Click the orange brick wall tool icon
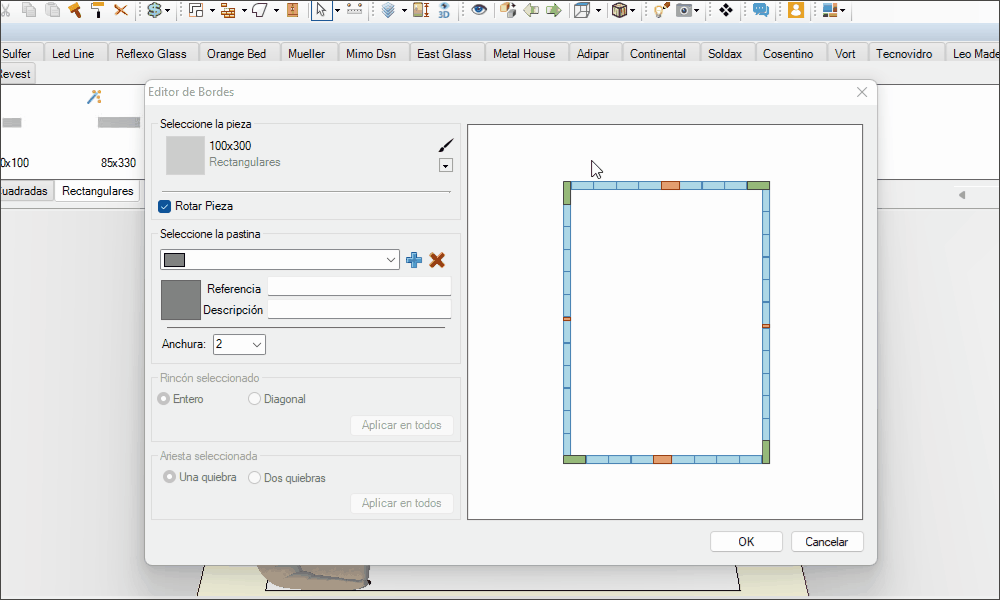1000x600 pixels. (228, 10)
